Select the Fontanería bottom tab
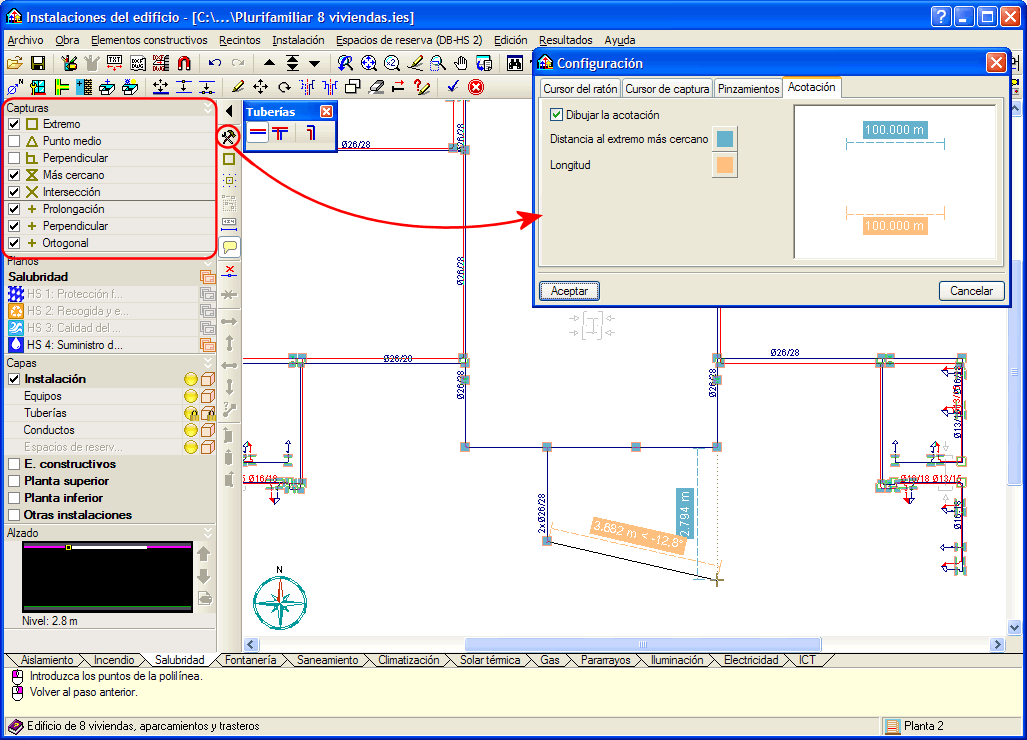The width and height of the screenshot is (1027, 740). pos(251,660)
